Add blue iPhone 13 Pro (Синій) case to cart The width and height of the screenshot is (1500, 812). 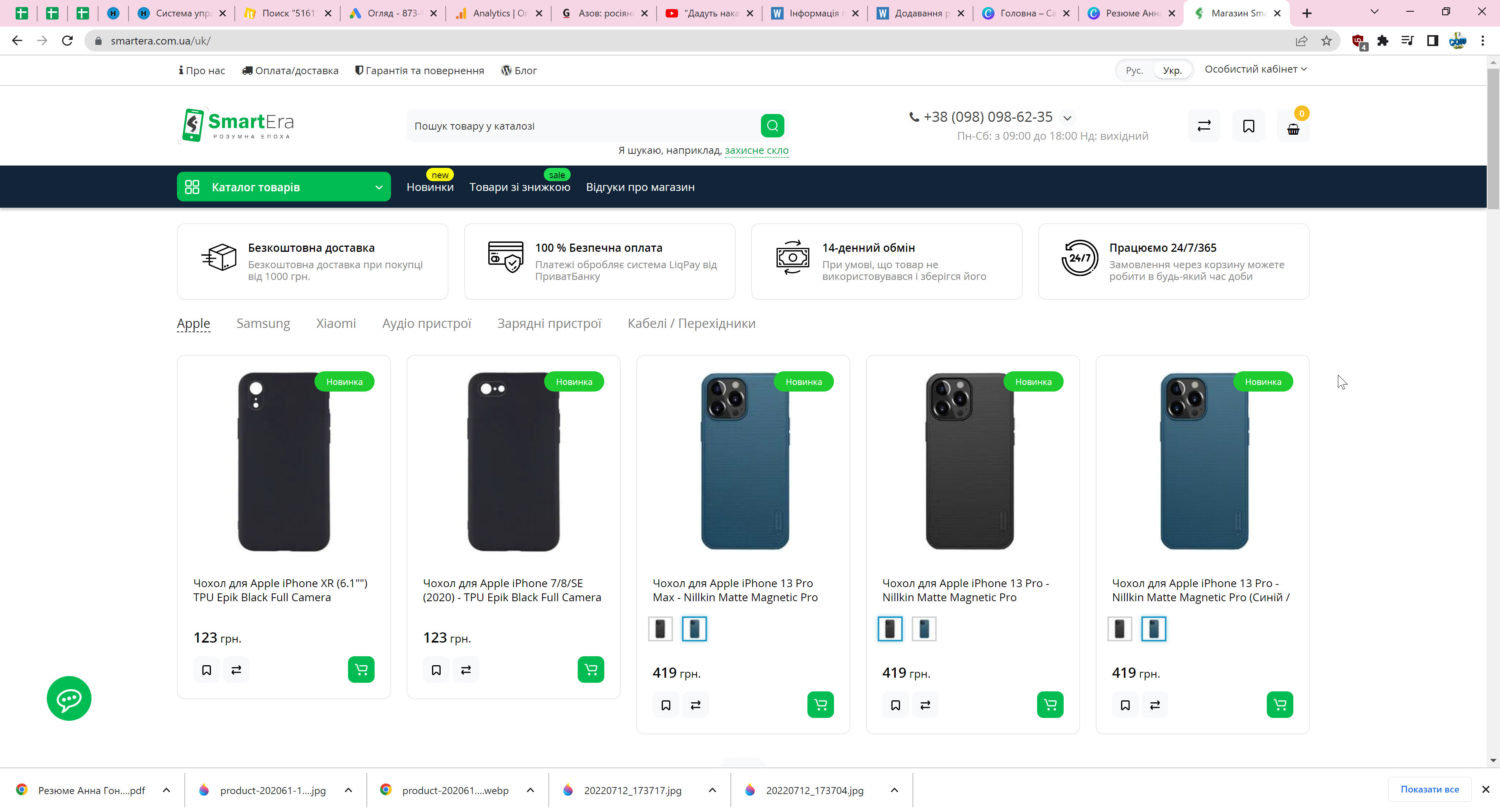click(x=1280, y=704)
